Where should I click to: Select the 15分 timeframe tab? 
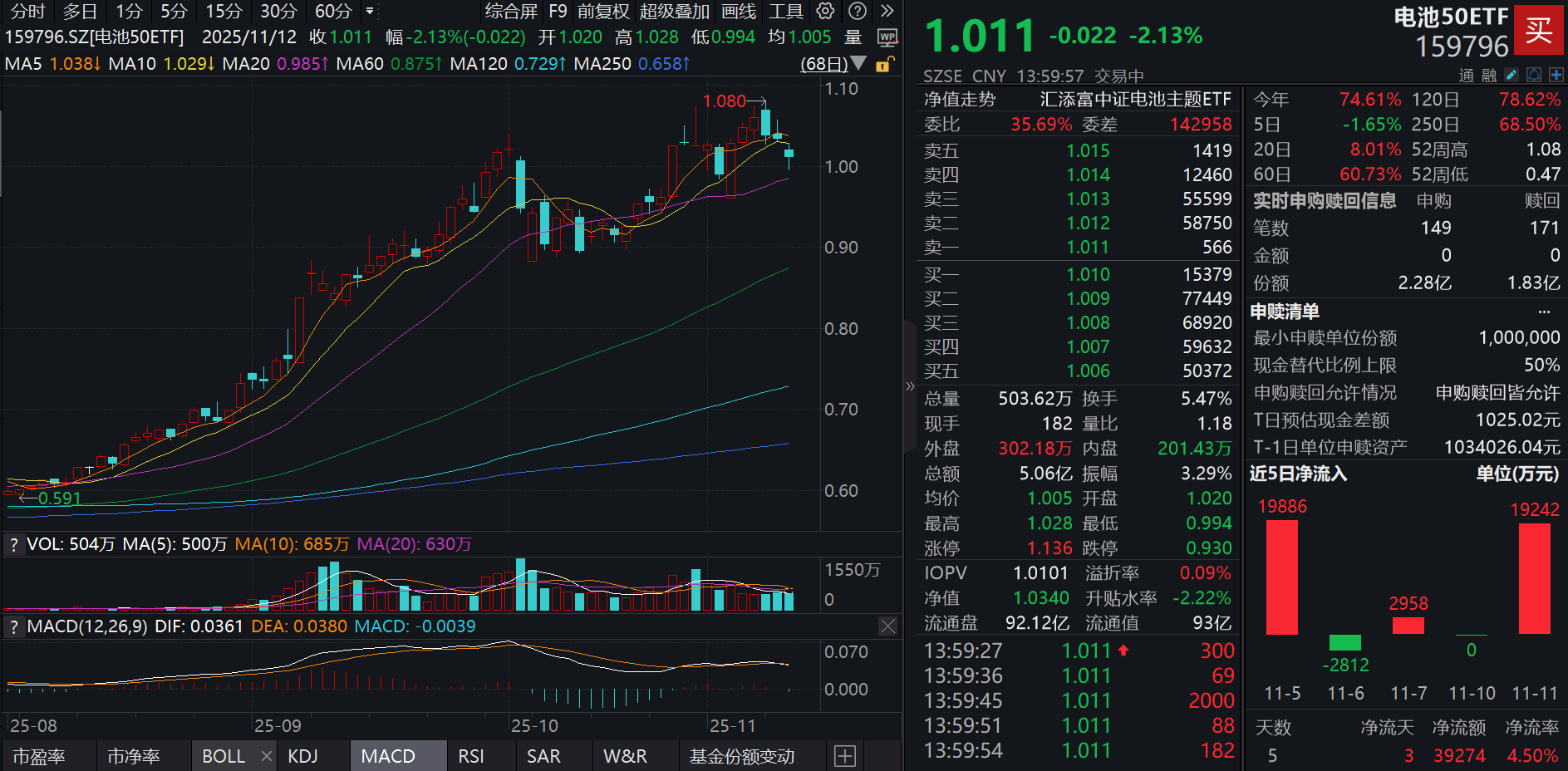pyautogui.click(x=224, y=12)
